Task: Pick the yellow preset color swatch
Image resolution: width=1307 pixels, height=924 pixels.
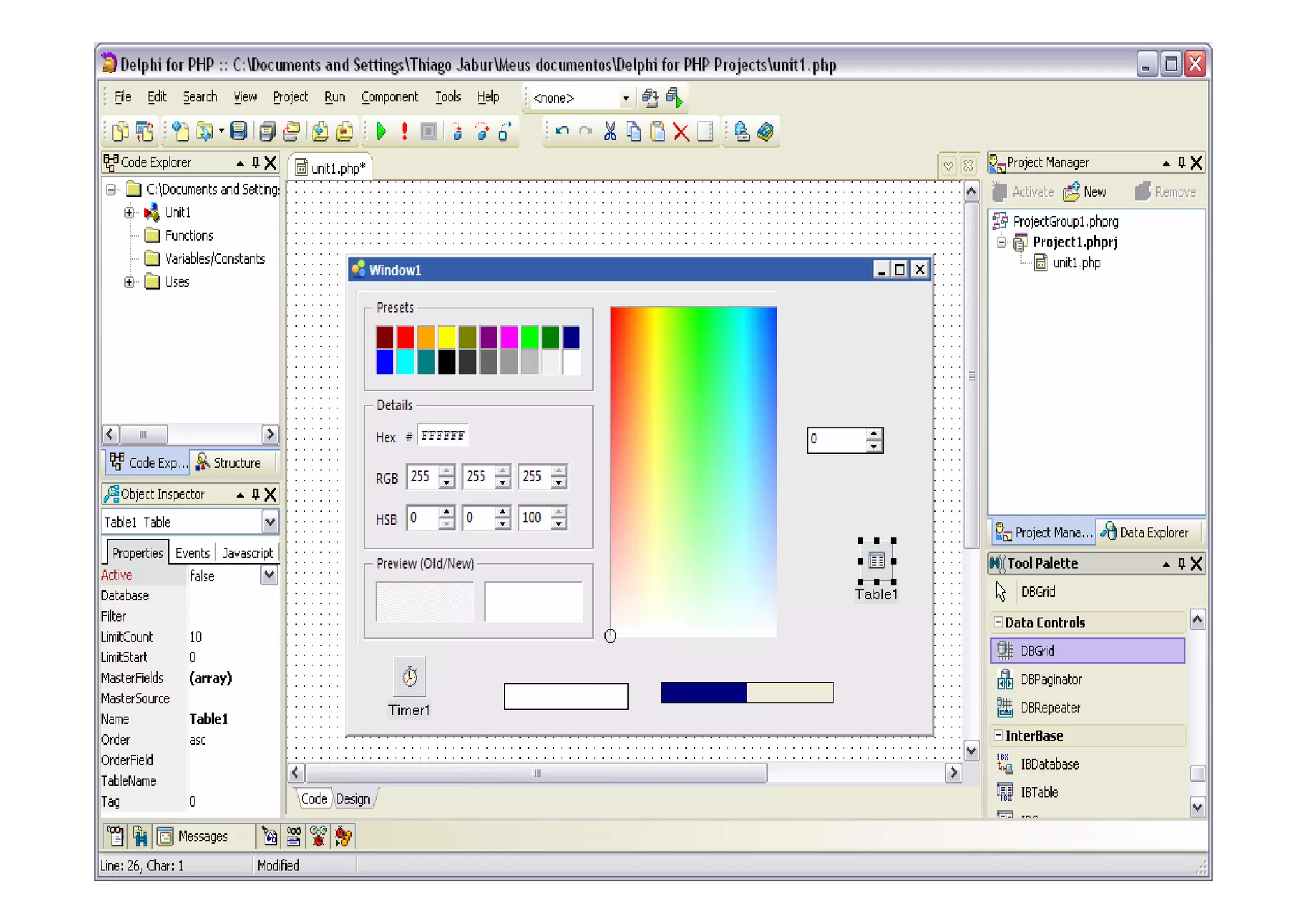Action: click(x=447, y=336)
